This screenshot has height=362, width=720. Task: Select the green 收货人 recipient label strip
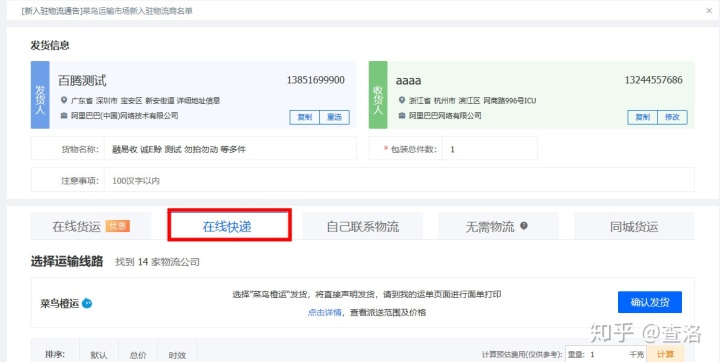pyautogui.click(x=378, y=95)
